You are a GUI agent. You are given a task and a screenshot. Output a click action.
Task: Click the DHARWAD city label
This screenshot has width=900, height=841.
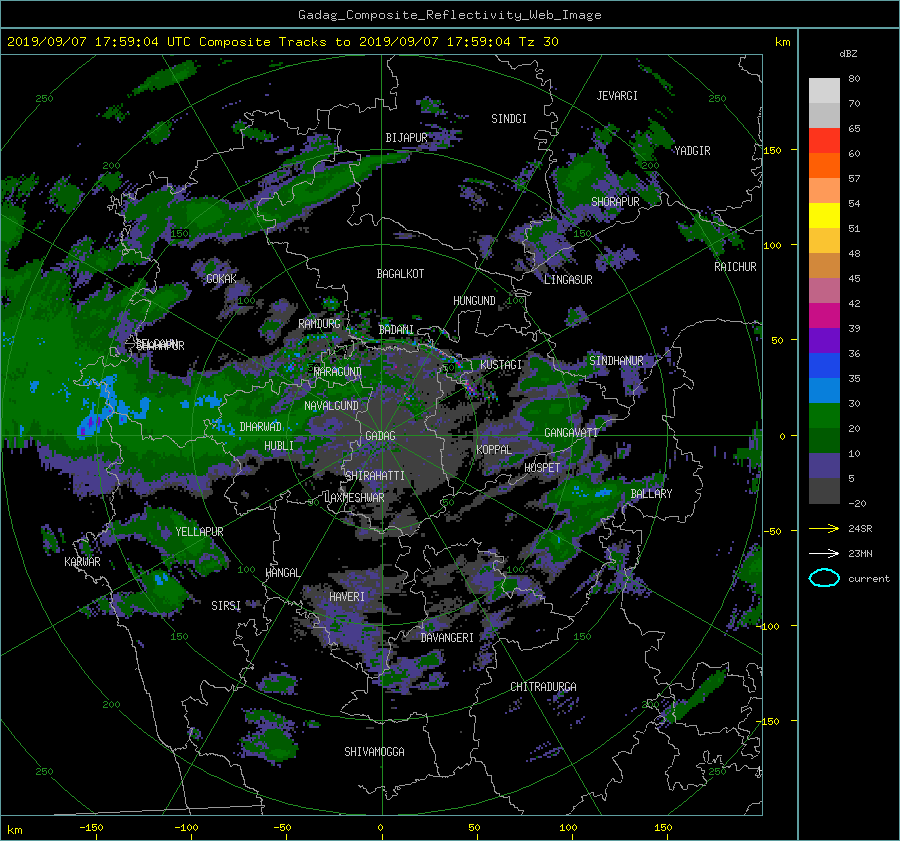click(260, 427)
